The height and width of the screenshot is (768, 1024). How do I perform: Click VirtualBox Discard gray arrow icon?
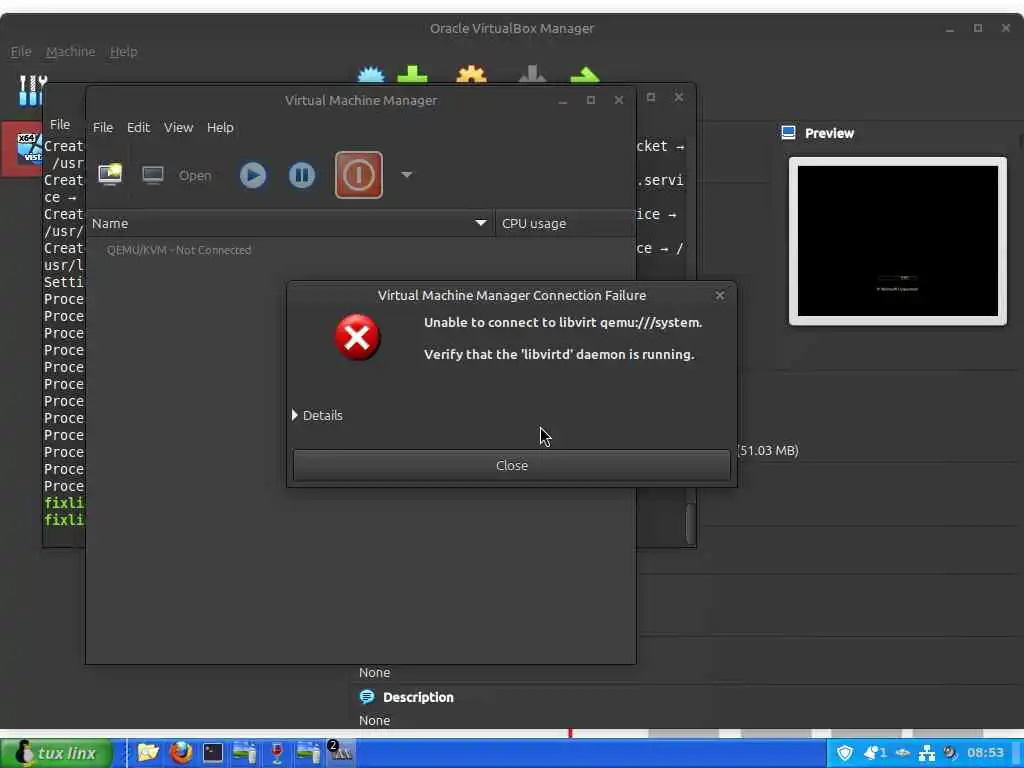(x=532, y=74)
